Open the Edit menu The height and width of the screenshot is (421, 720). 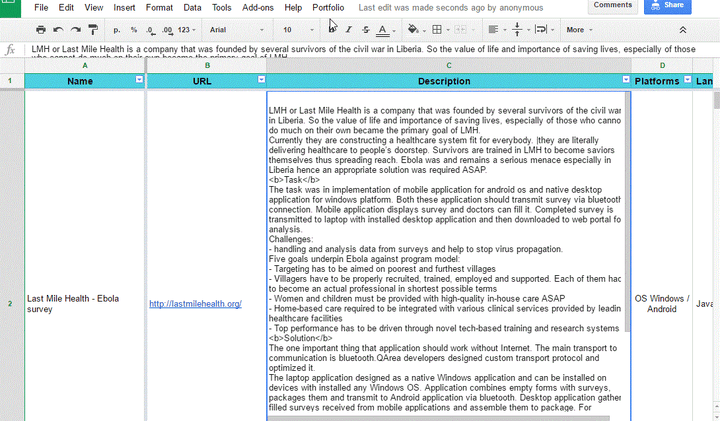pos(66,7)
